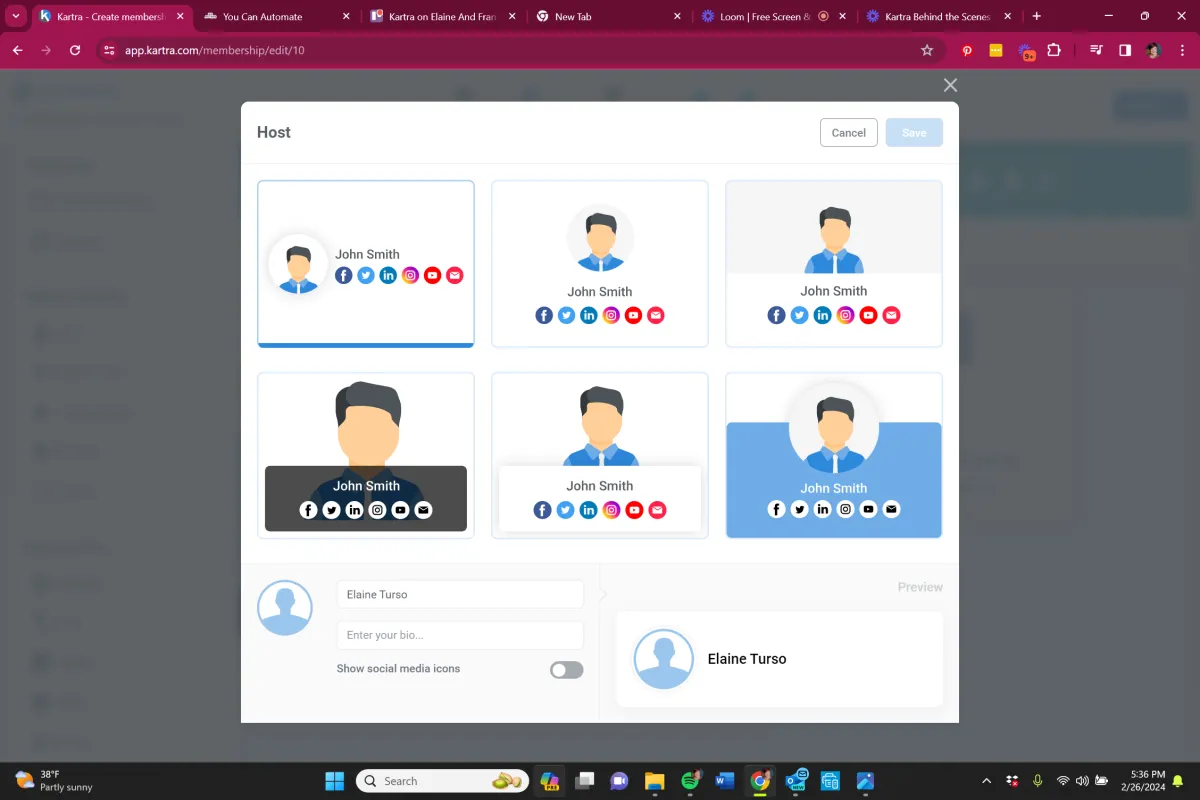Bookmark this page with the star icon

click(927, 50)
